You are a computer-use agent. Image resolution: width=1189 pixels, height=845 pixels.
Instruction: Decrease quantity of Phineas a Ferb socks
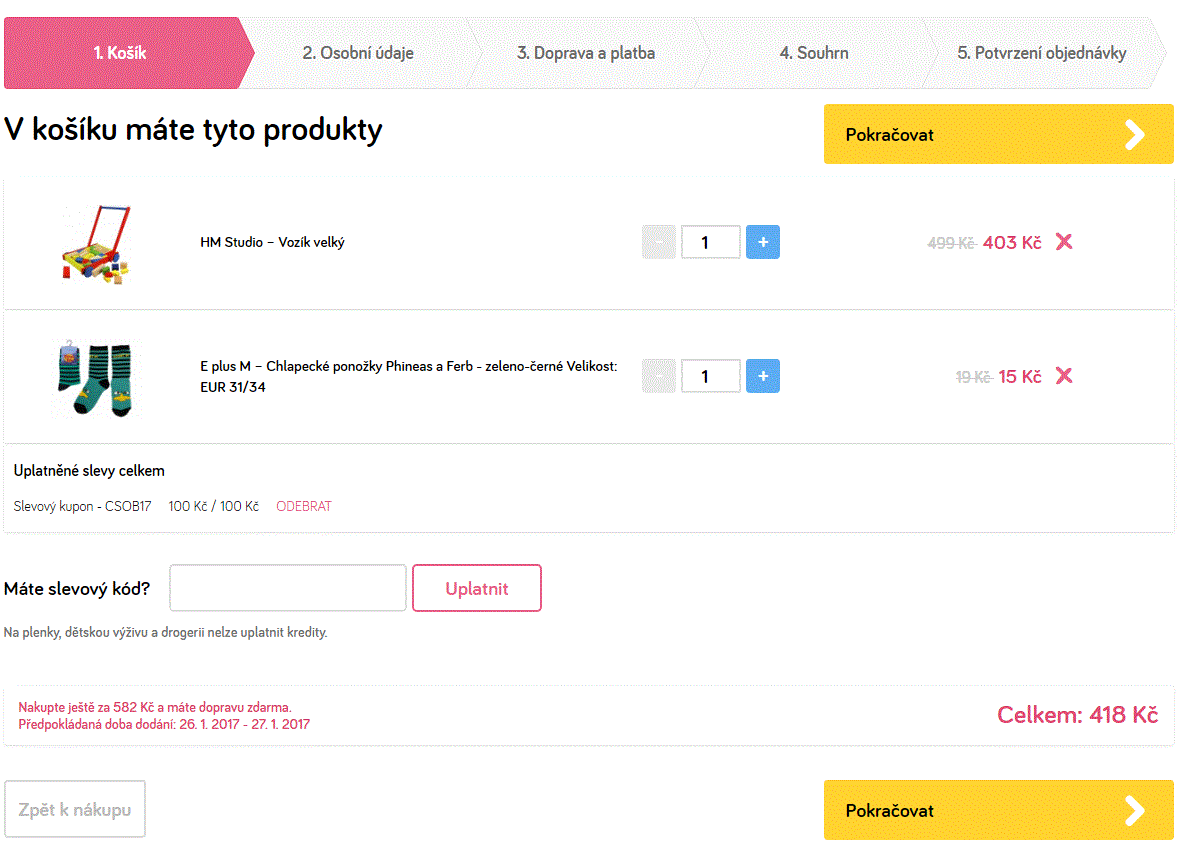659,376
